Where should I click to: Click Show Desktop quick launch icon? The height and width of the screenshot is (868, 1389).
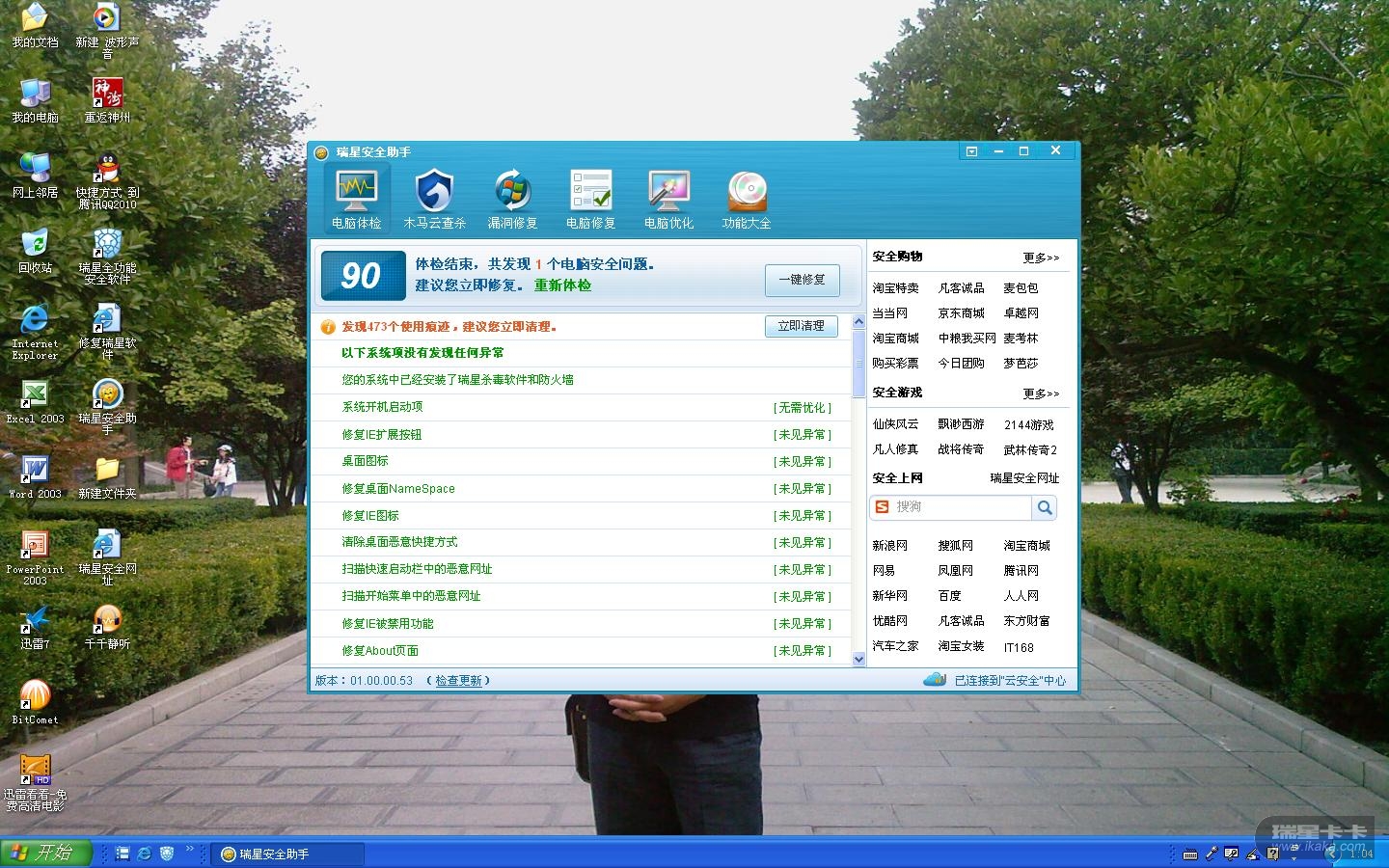(123, 854)
